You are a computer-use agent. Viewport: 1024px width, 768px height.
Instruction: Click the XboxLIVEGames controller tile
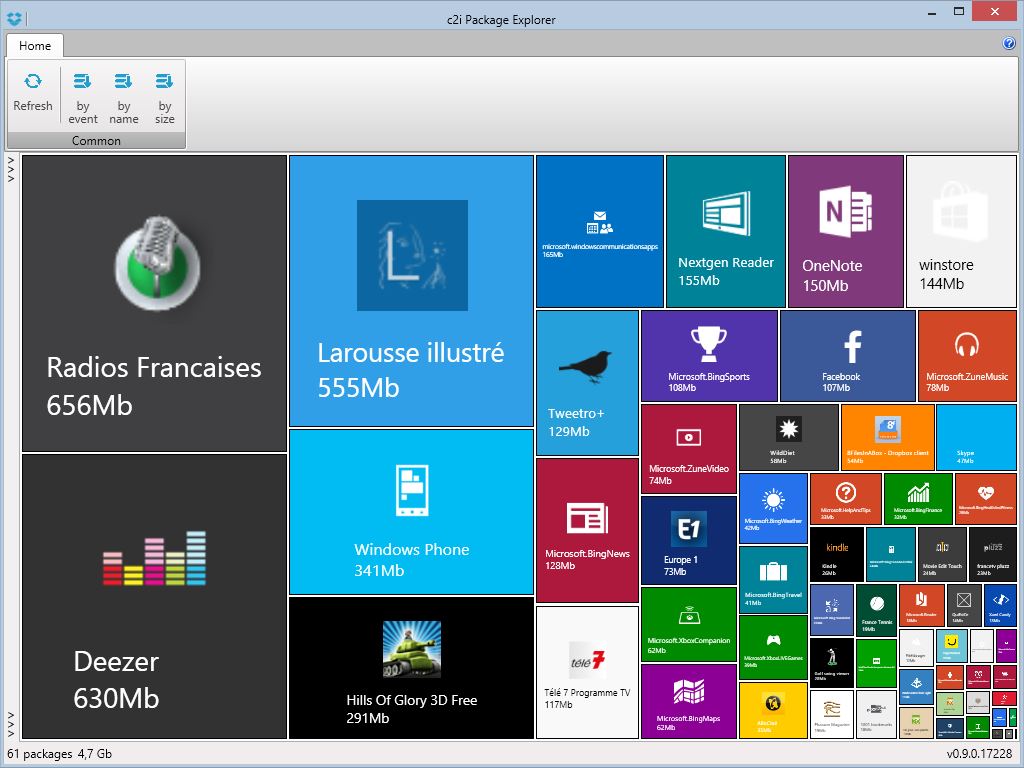pos(773,648)
